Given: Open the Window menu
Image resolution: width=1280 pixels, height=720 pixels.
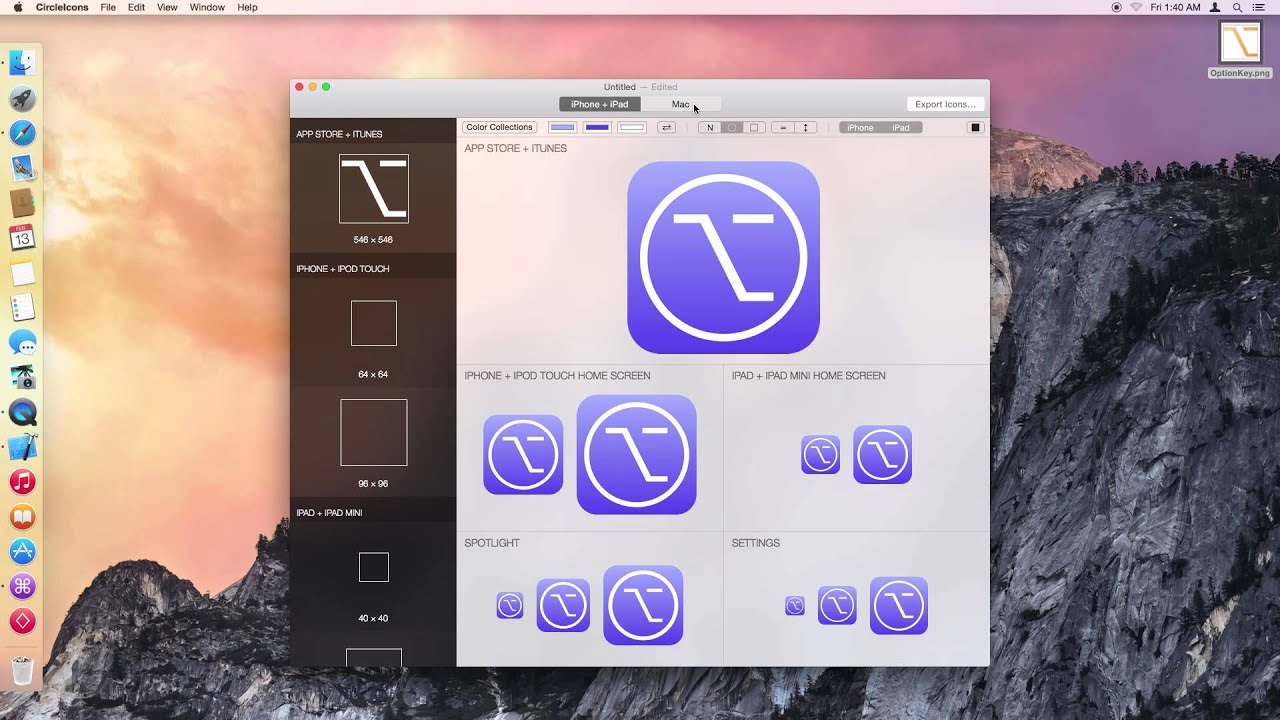Looking at the screenshot, I should coord(207,7).
